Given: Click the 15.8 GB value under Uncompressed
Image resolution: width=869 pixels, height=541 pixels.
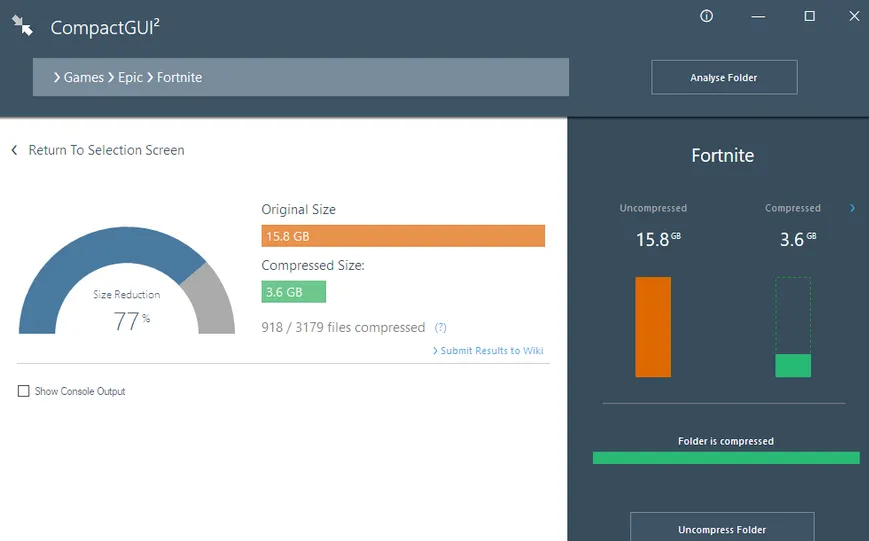Looking at the screenshot, I should (658, 239).
